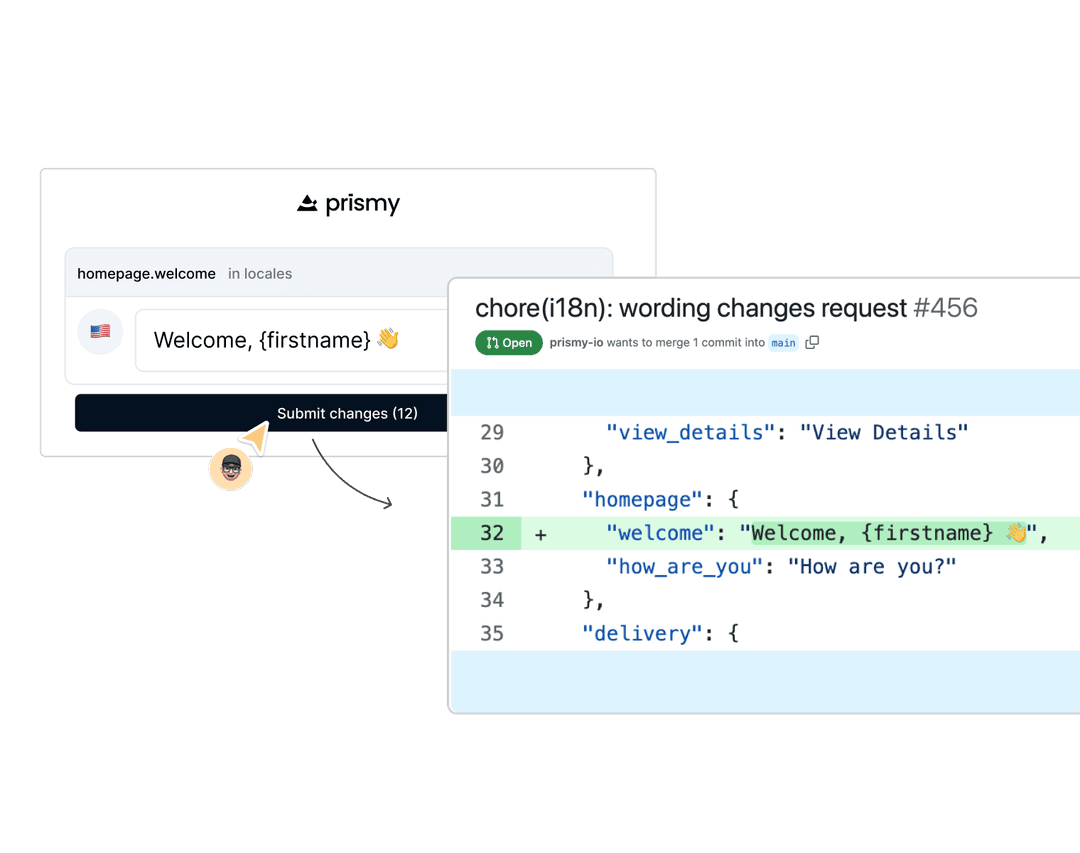Image resolution: width=1080 pixels, height=853 pixels.
Task: Click the pull request icon in the Open badge
Action: click(491, 342)
